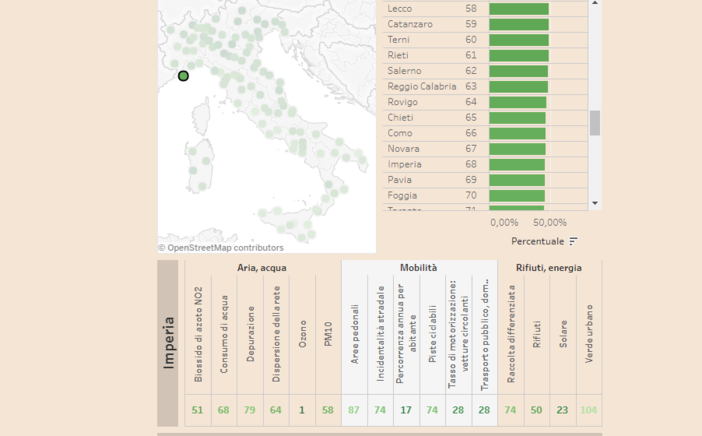Click the Depurazione value 79
This screenshot has width=702, height=436.
249,410
